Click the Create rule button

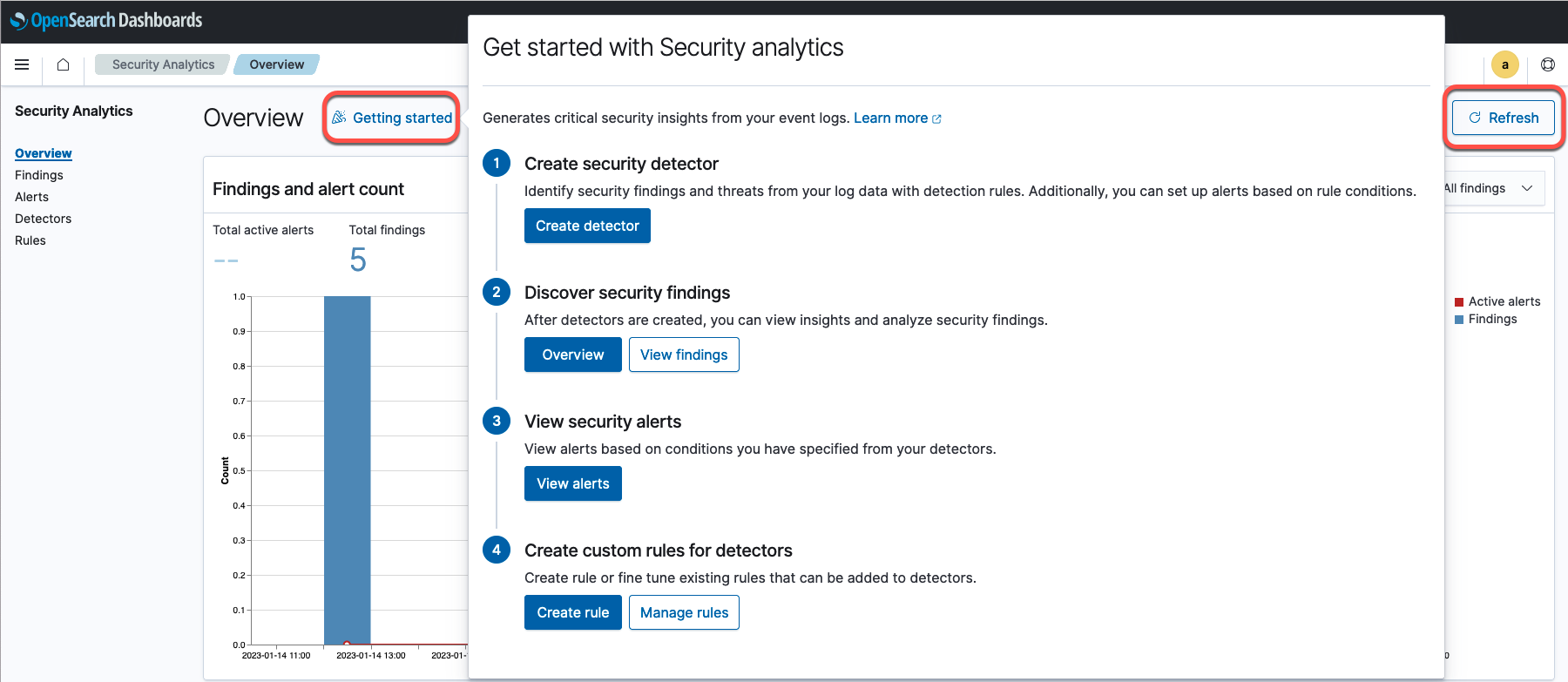(573, 612)
